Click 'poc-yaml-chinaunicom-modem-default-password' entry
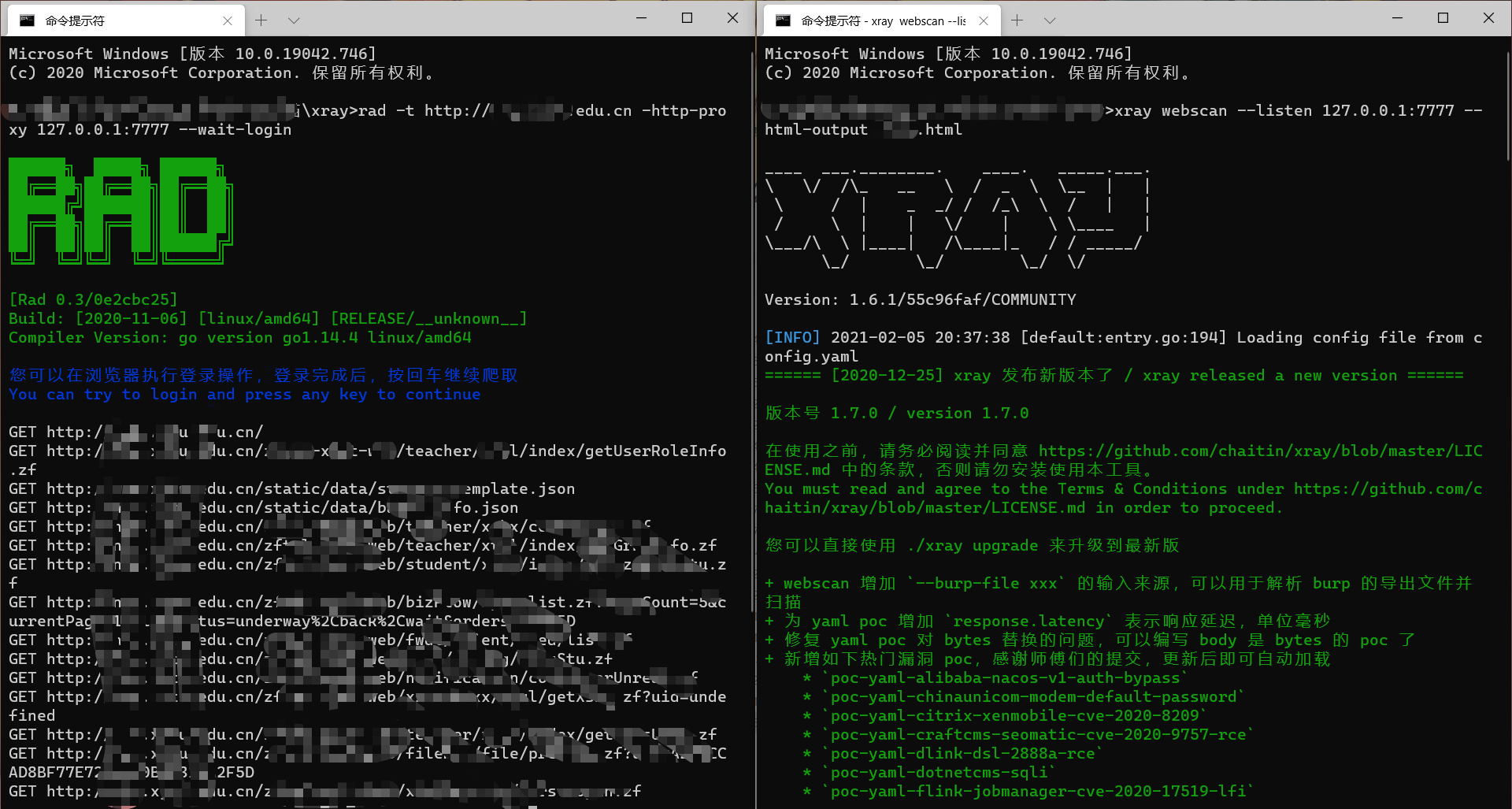The width and height of the screenshot is (1512, 809). [x=1033, y=696]
